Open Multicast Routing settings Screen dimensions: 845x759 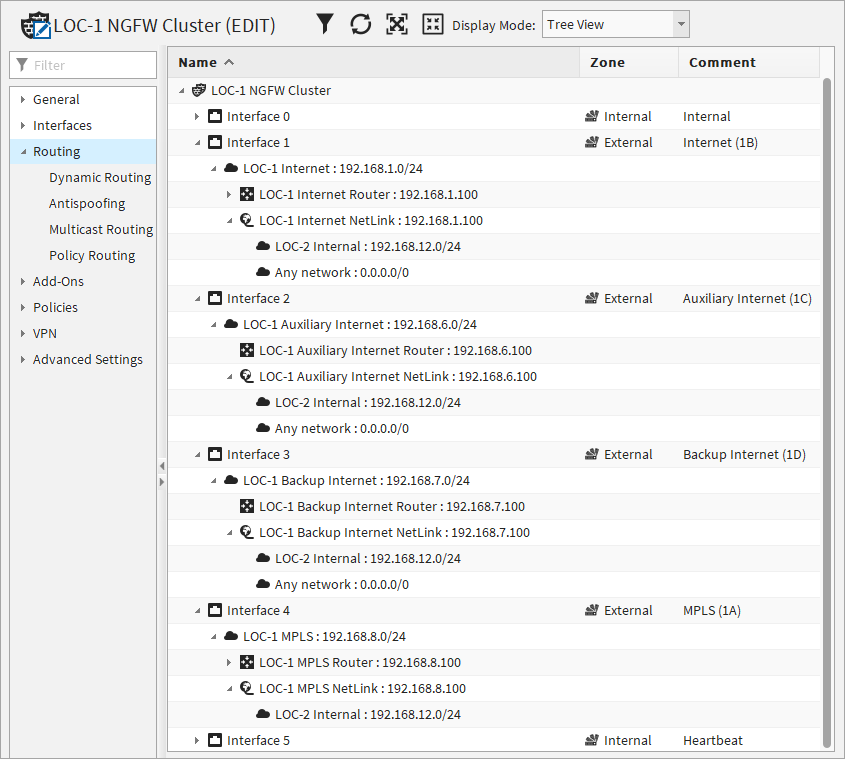click(x=101, y=229)
